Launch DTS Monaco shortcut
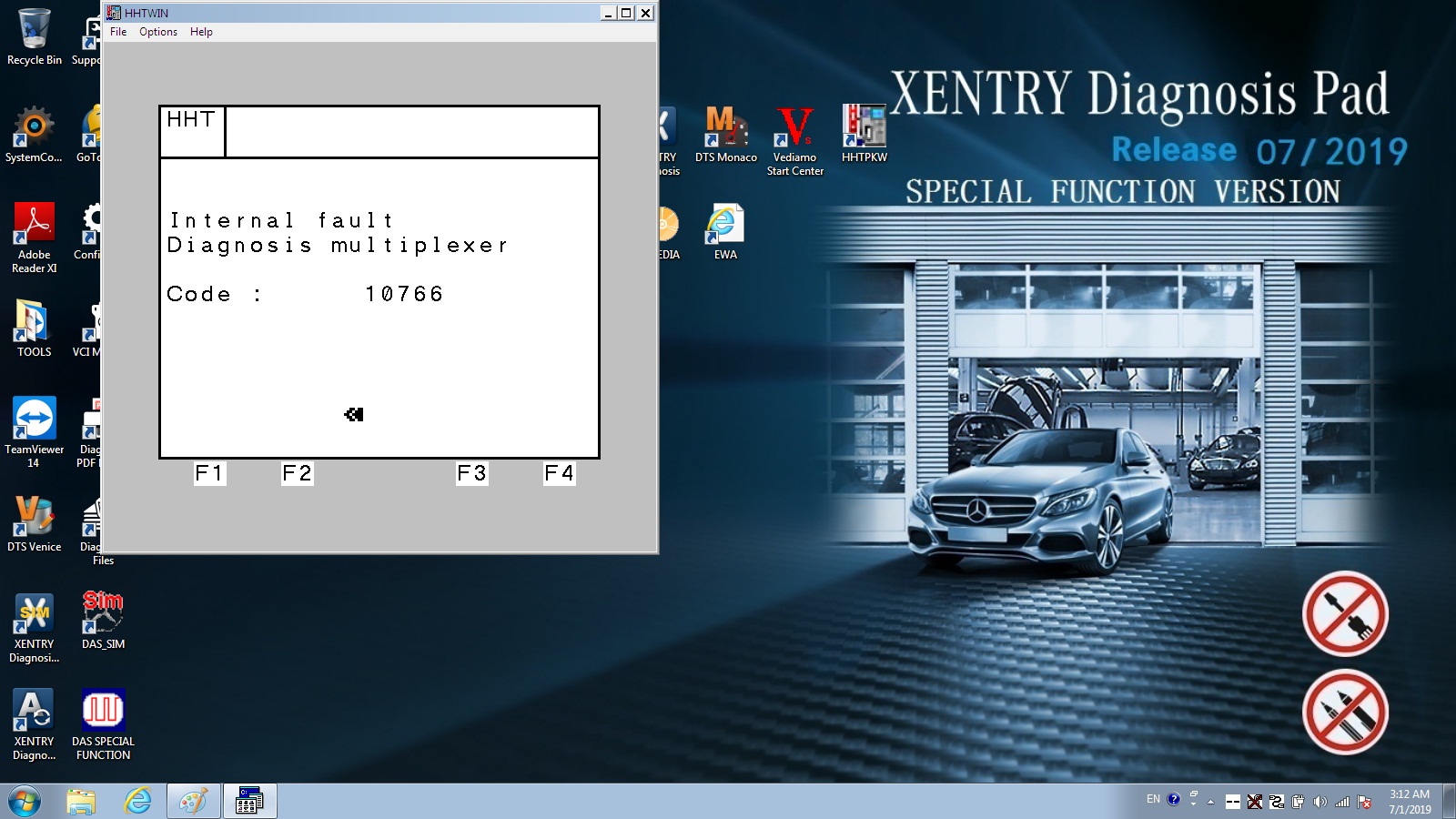This screenshot has height=819, width=1456. pos(726,135)
